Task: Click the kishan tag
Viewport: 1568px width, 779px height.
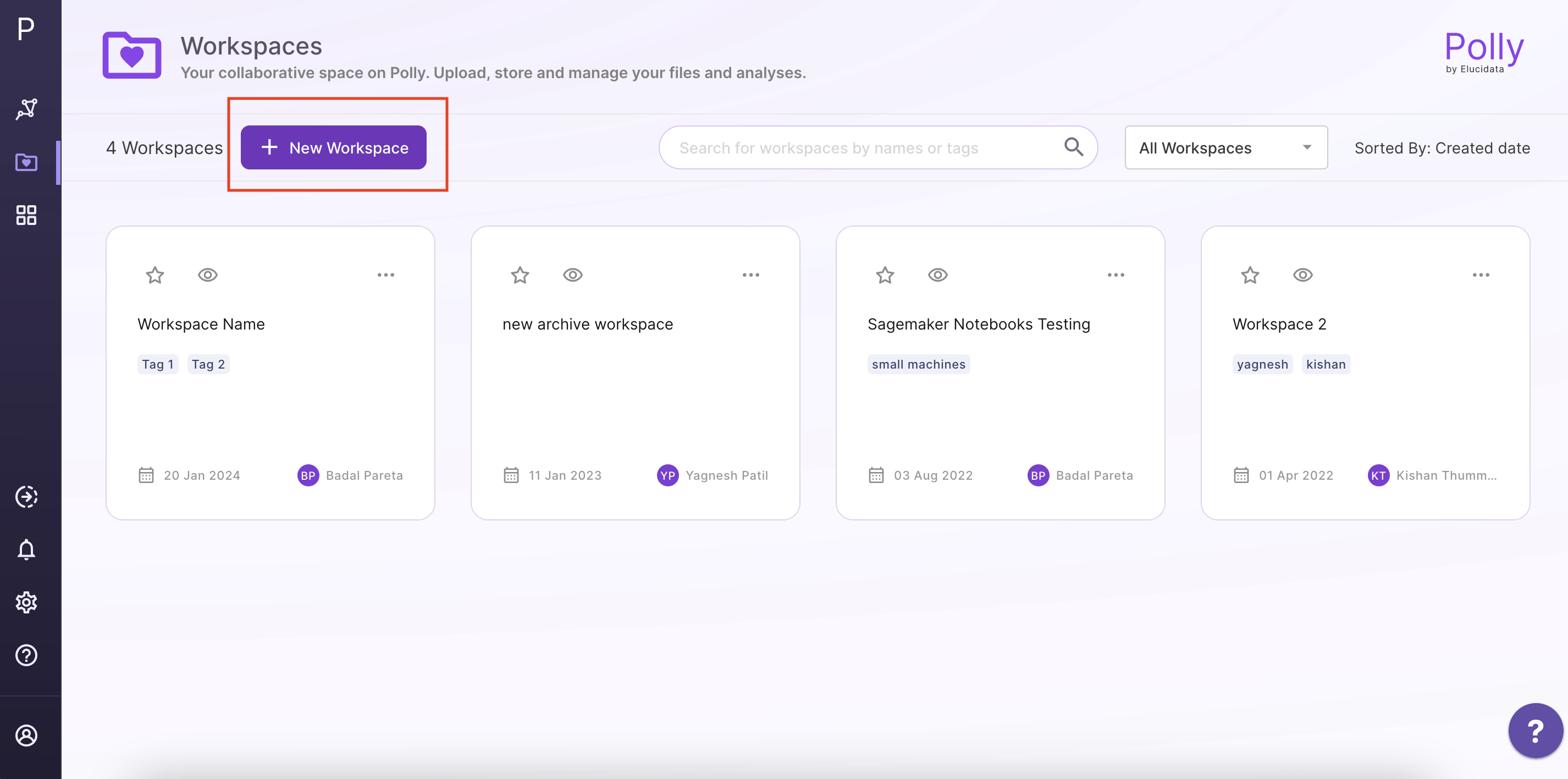Action: pos(1326,364)
